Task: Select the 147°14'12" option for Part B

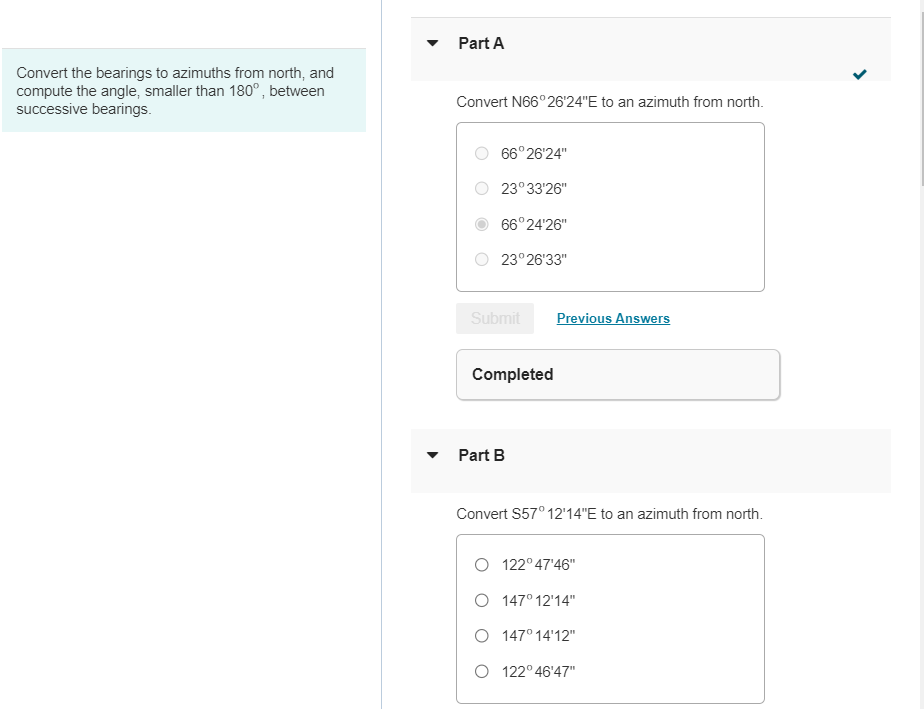Action: [481, 635]
